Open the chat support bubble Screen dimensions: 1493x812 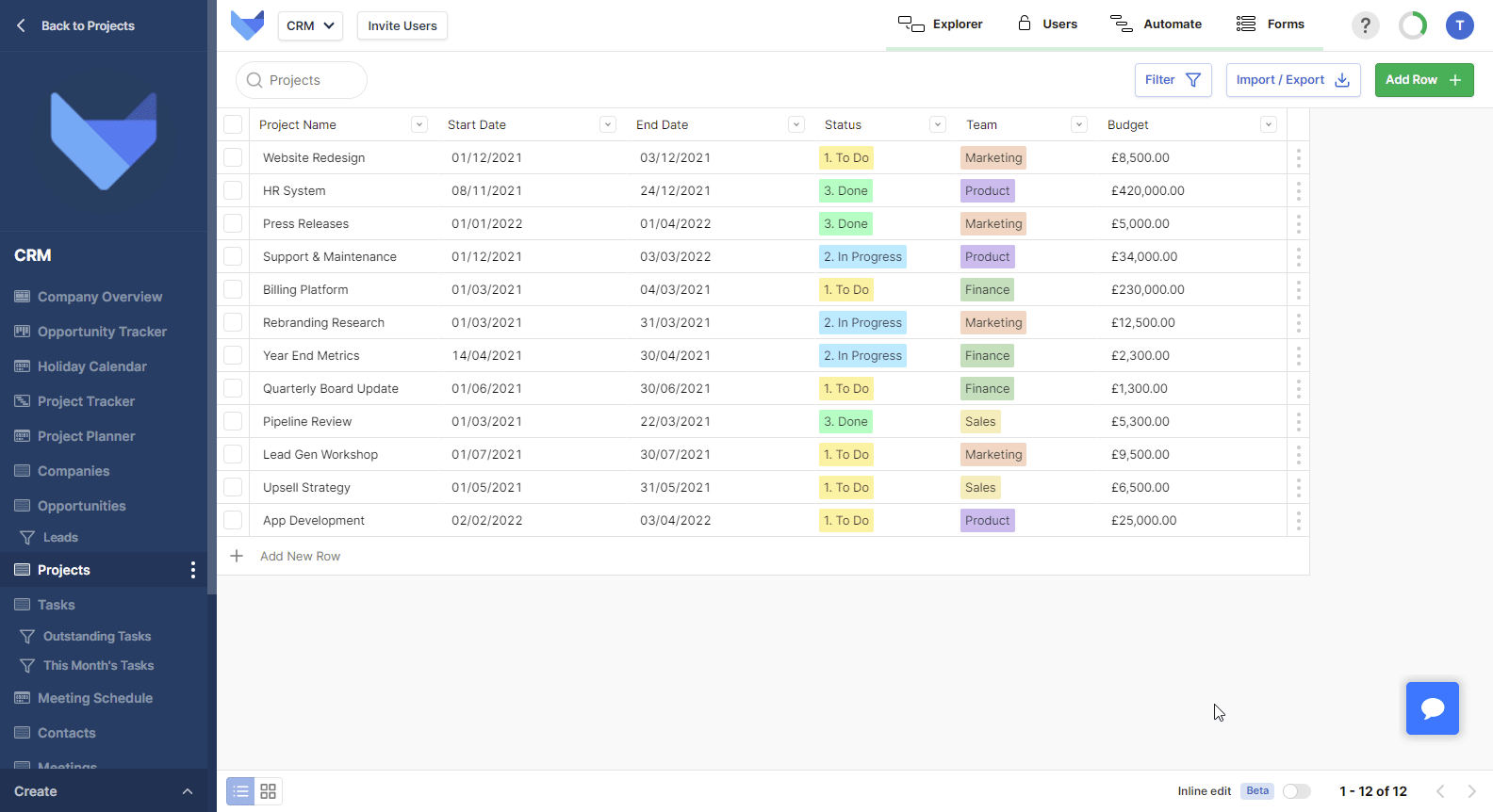point(1432,708)
